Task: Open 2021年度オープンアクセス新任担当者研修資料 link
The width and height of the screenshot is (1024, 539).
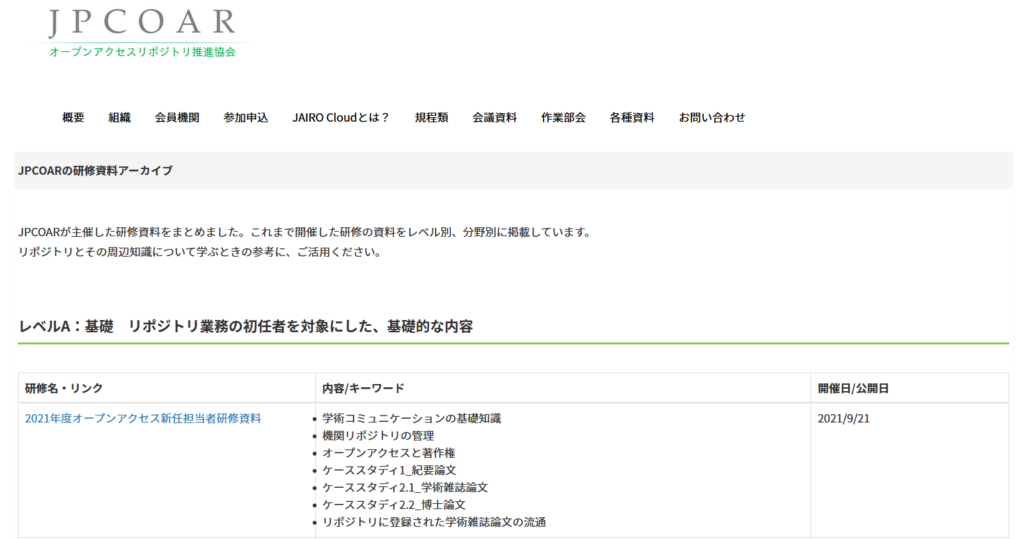Action: pos(143,418)
